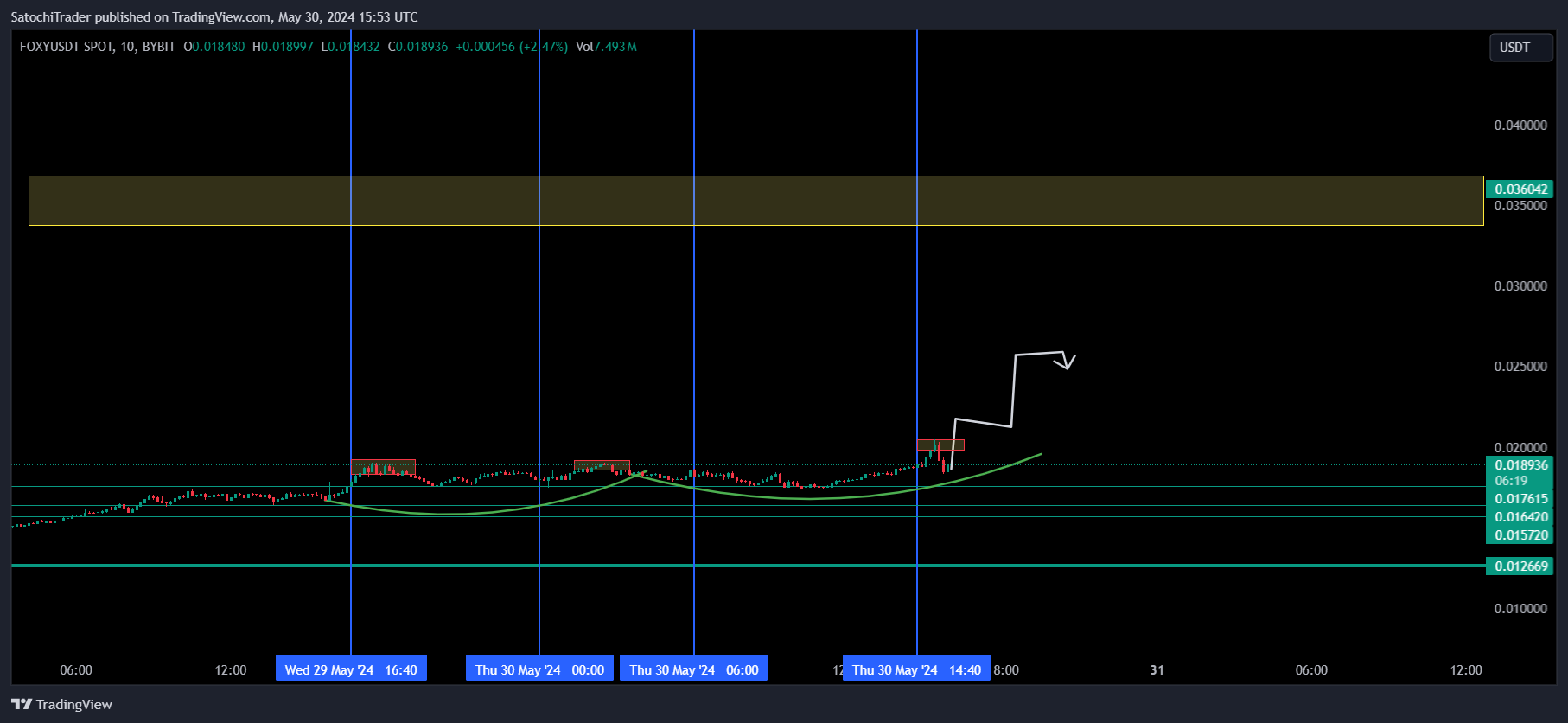Click the 0.025000 price axis tick
The image size is (1568, 723).
[x=1520, y=367]
